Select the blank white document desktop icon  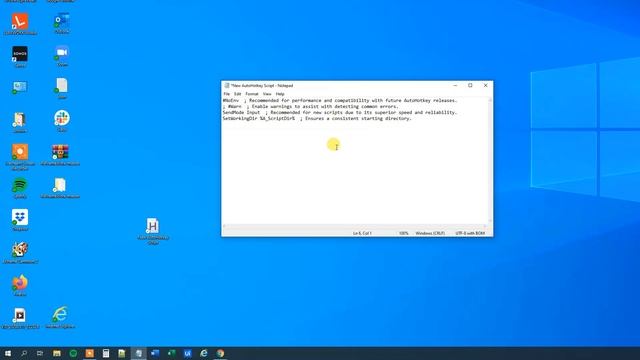(62, 89)
